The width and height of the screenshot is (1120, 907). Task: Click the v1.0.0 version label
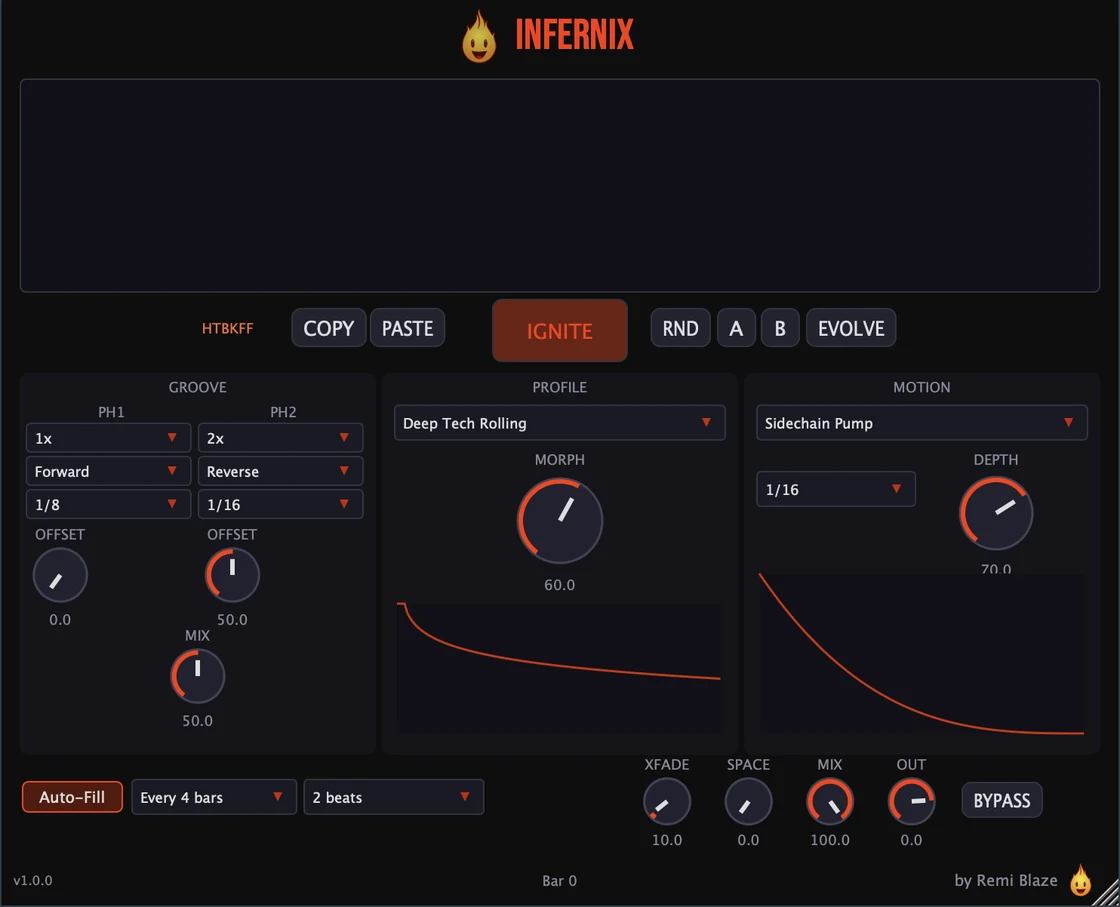(33, 881)
